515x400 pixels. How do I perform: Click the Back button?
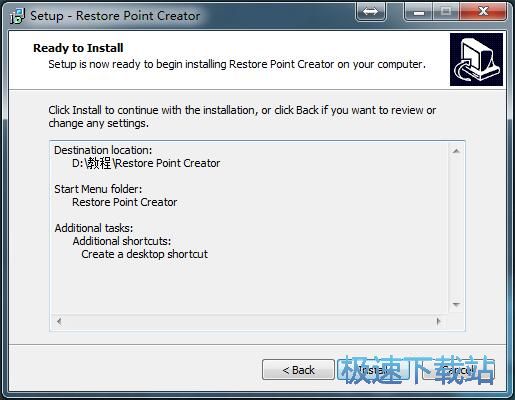(298, 370)
